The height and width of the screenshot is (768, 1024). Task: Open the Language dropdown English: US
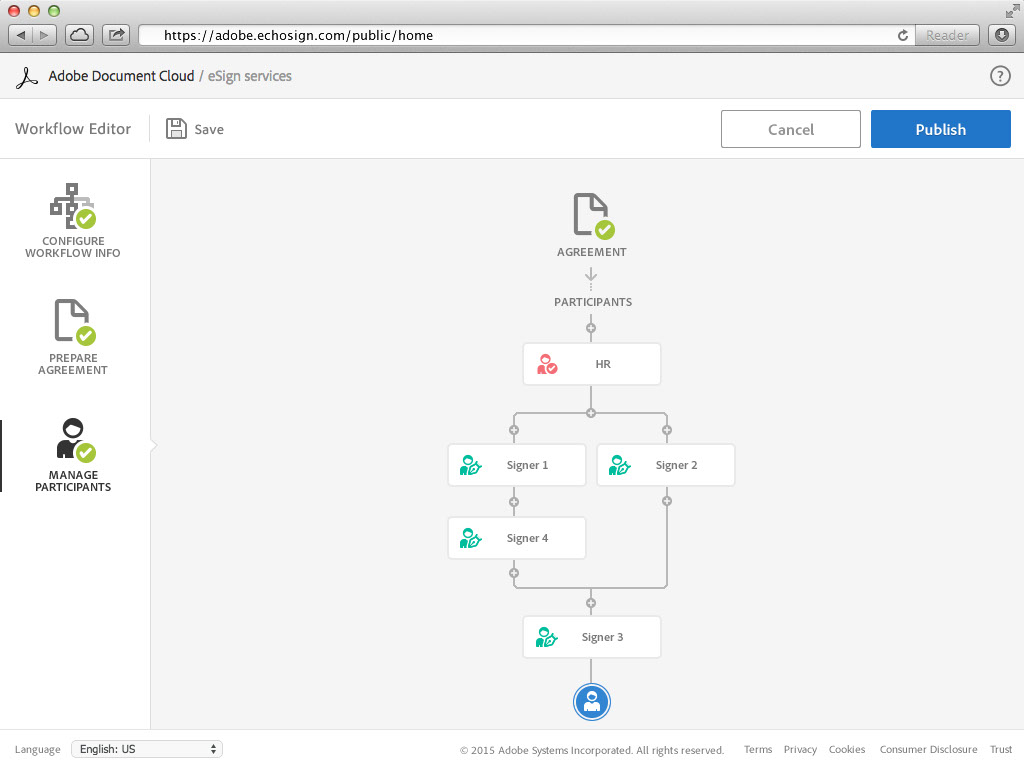(147, 749)
